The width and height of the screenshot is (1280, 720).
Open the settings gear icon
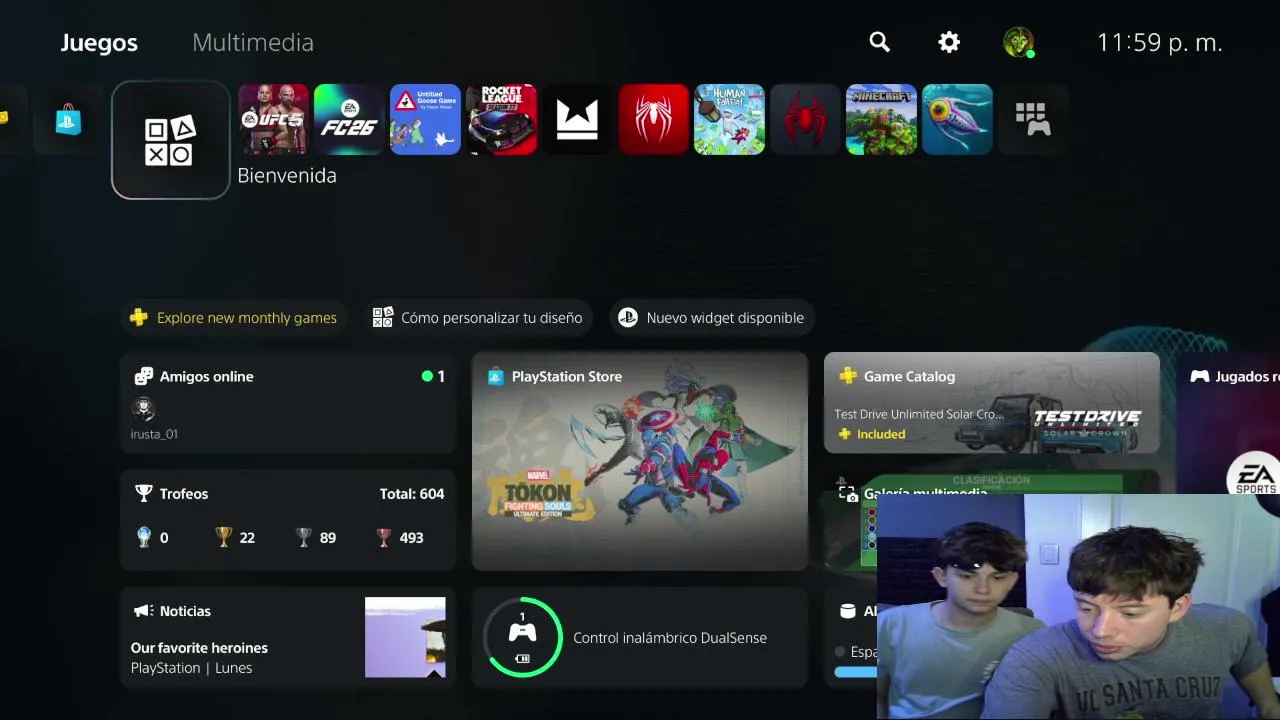click(949, 42)
